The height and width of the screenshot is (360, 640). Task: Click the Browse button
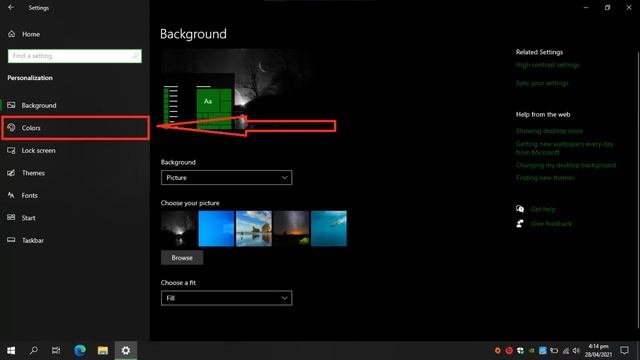pos(182,258)
